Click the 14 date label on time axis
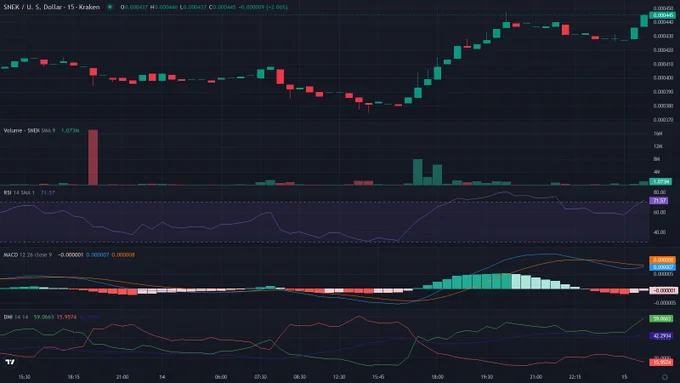The image size is (680, 383). tap(162, 377)
